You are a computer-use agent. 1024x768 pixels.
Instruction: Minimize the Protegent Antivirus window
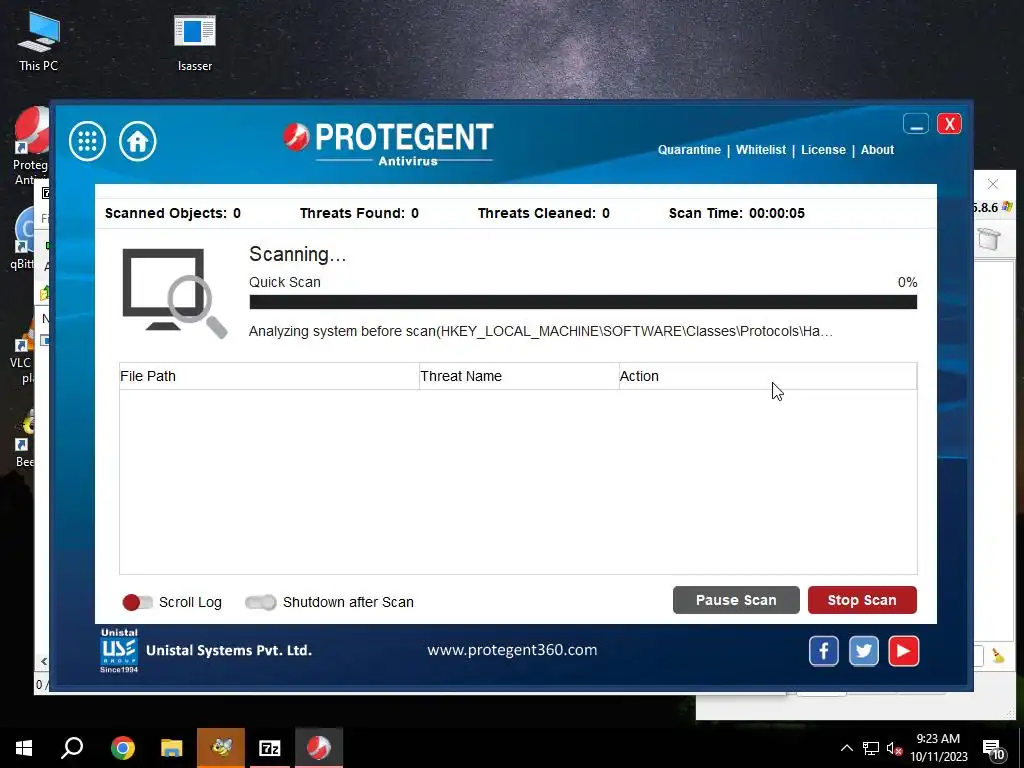click(916, 123)
